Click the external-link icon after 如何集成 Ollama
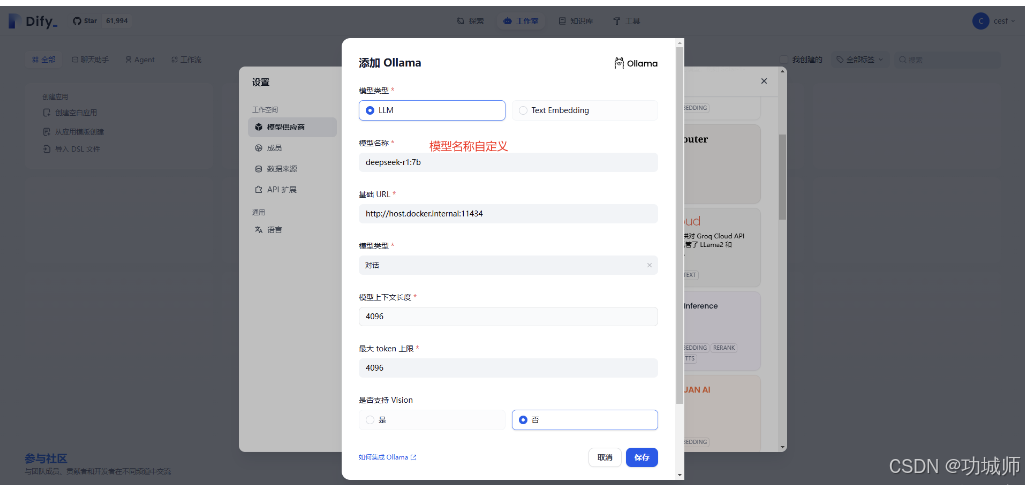Viewport: 1025px width, 485px height. click(413, 458)
